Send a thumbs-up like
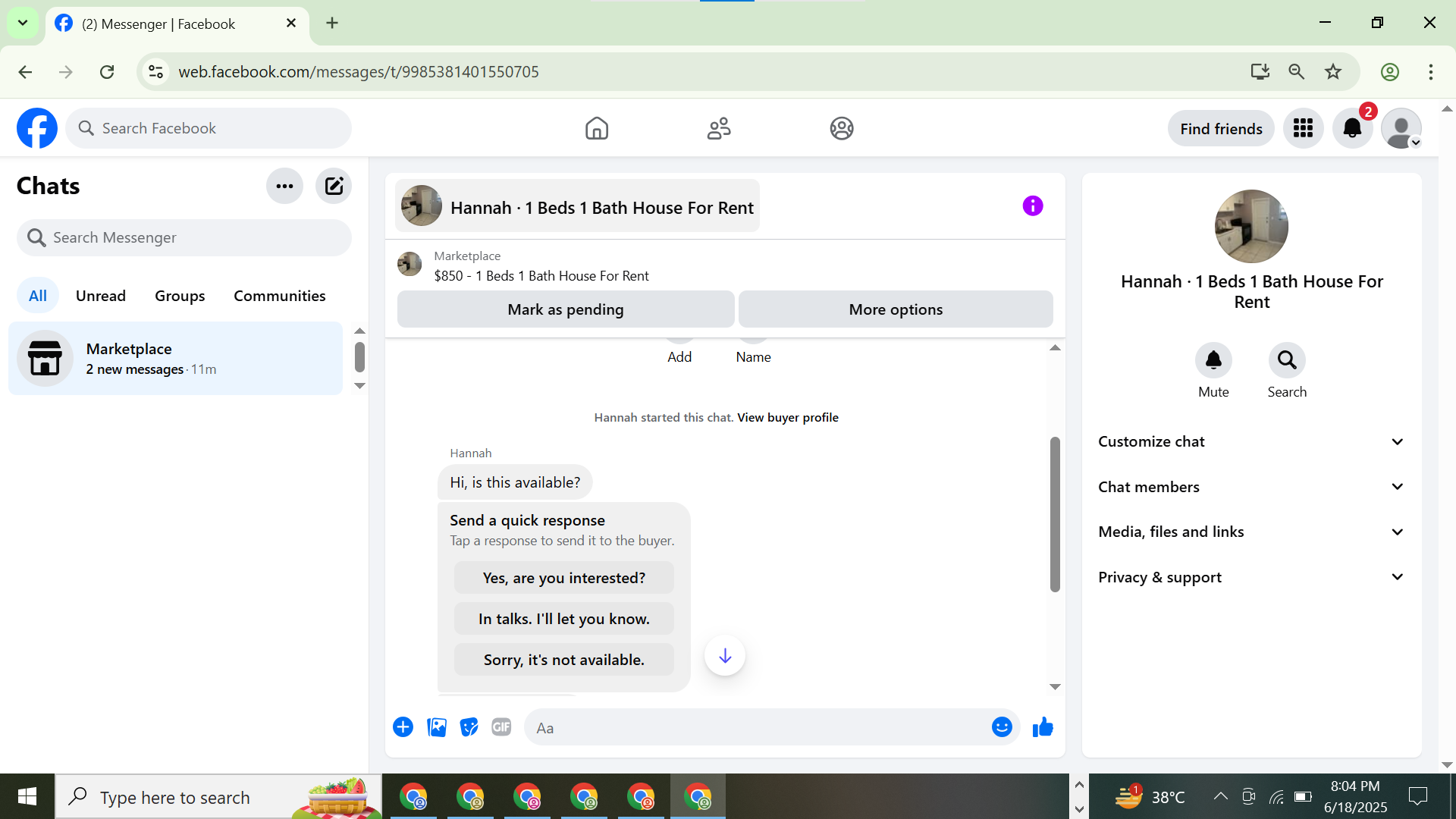1456x819 pixels. 1043,727
